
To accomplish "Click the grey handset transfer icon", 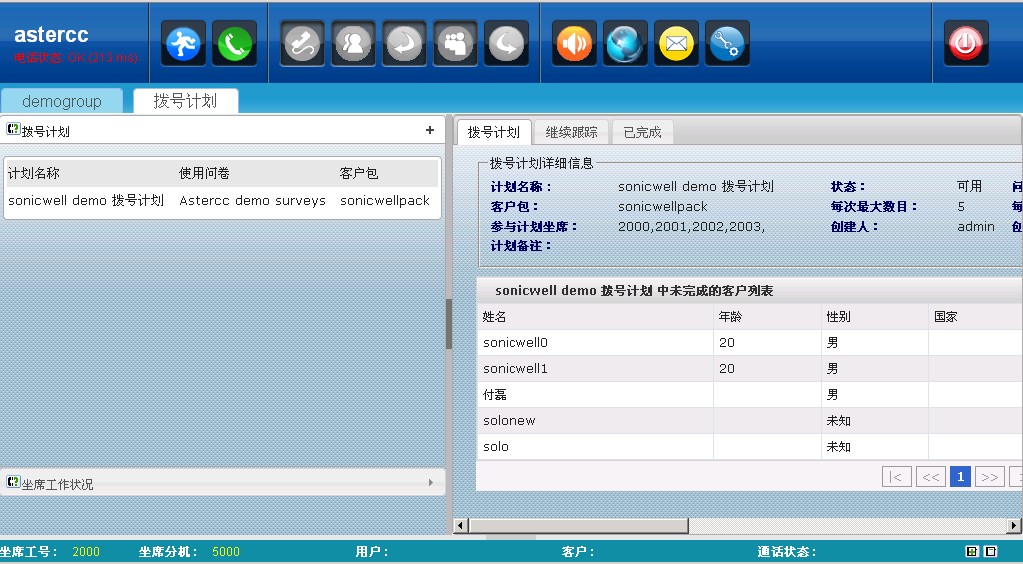I will coord(303,44).
